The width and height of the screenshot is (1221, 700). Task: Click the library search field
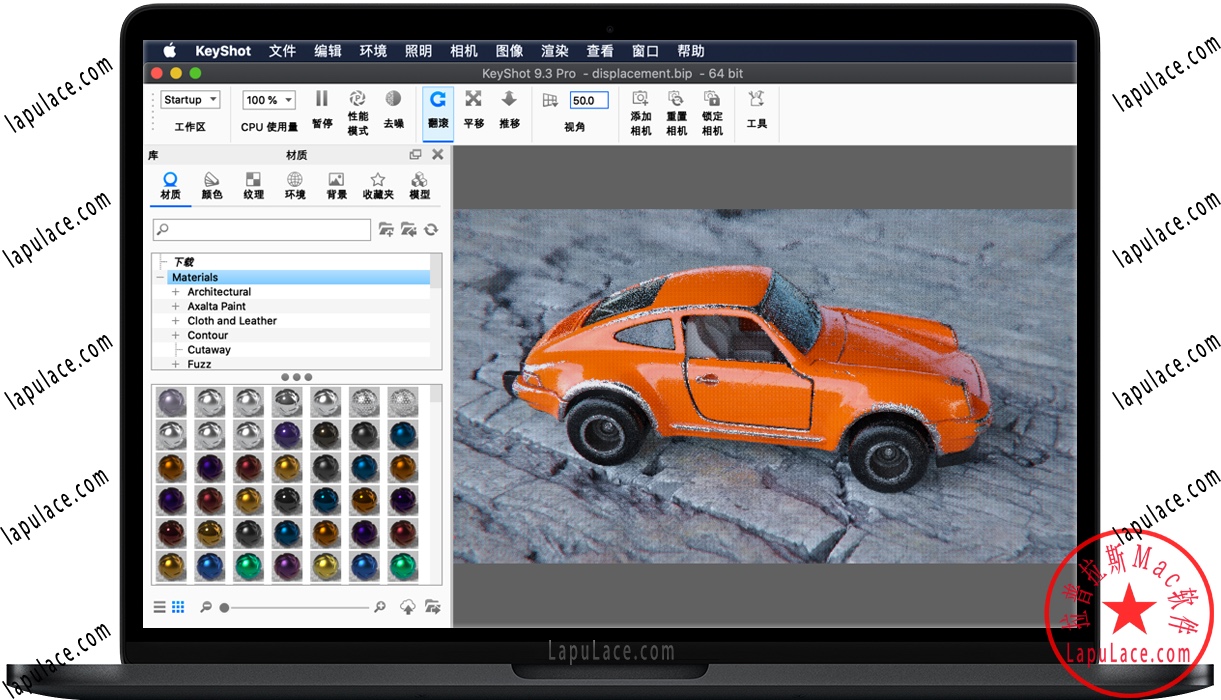(262, 230)
